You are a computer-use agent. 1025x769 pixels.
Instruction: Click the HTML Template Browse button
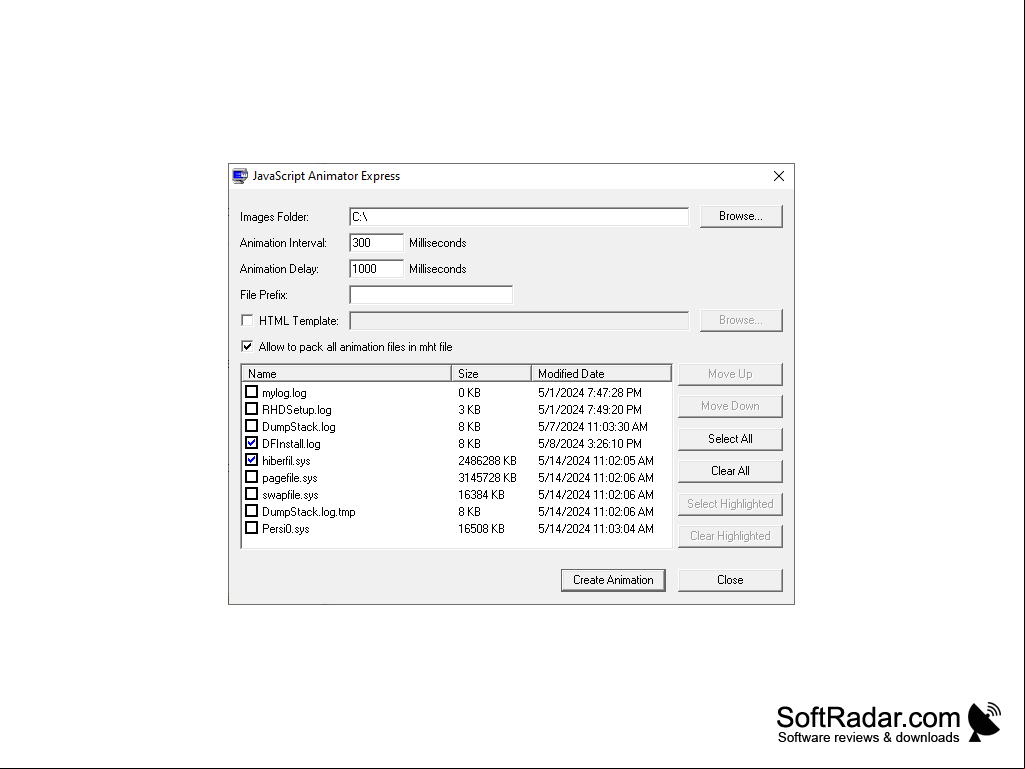point(741,320)
